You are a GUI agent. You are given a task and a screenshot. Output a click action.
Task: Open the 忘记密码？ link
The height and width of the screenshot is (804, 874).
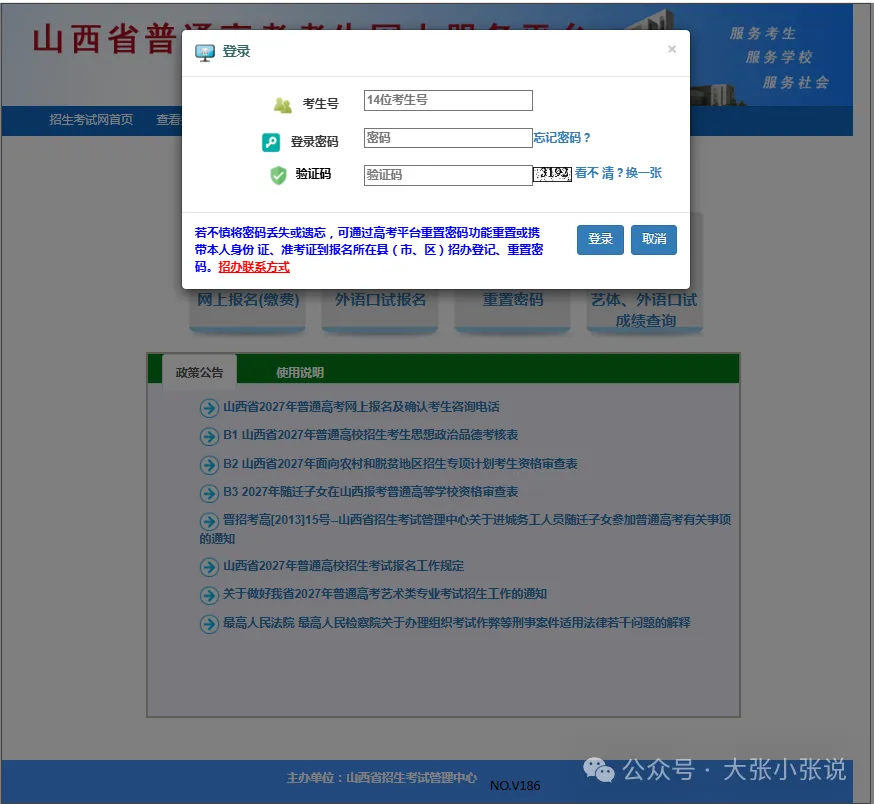click(562, 138)
